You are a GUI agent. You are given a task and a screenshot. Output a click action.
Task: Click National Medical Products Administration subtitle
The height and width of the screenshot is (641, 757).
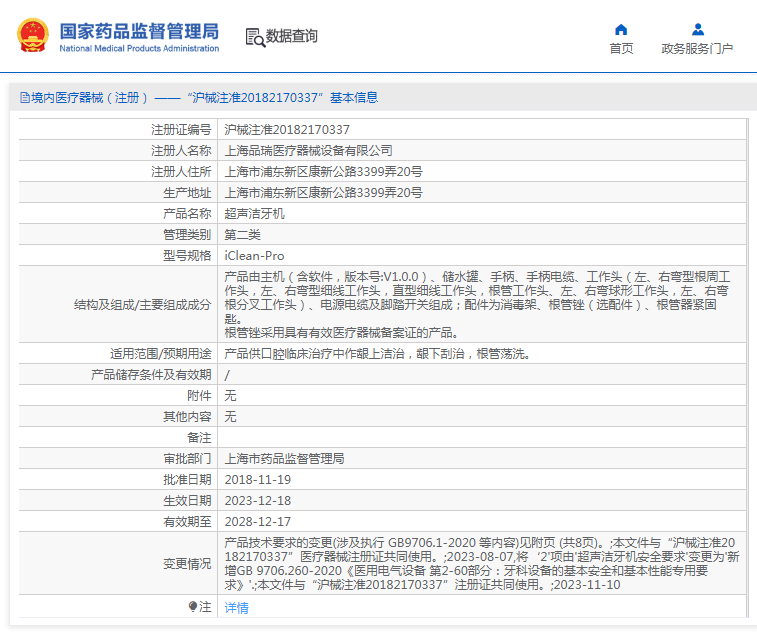tap(139, 48)
